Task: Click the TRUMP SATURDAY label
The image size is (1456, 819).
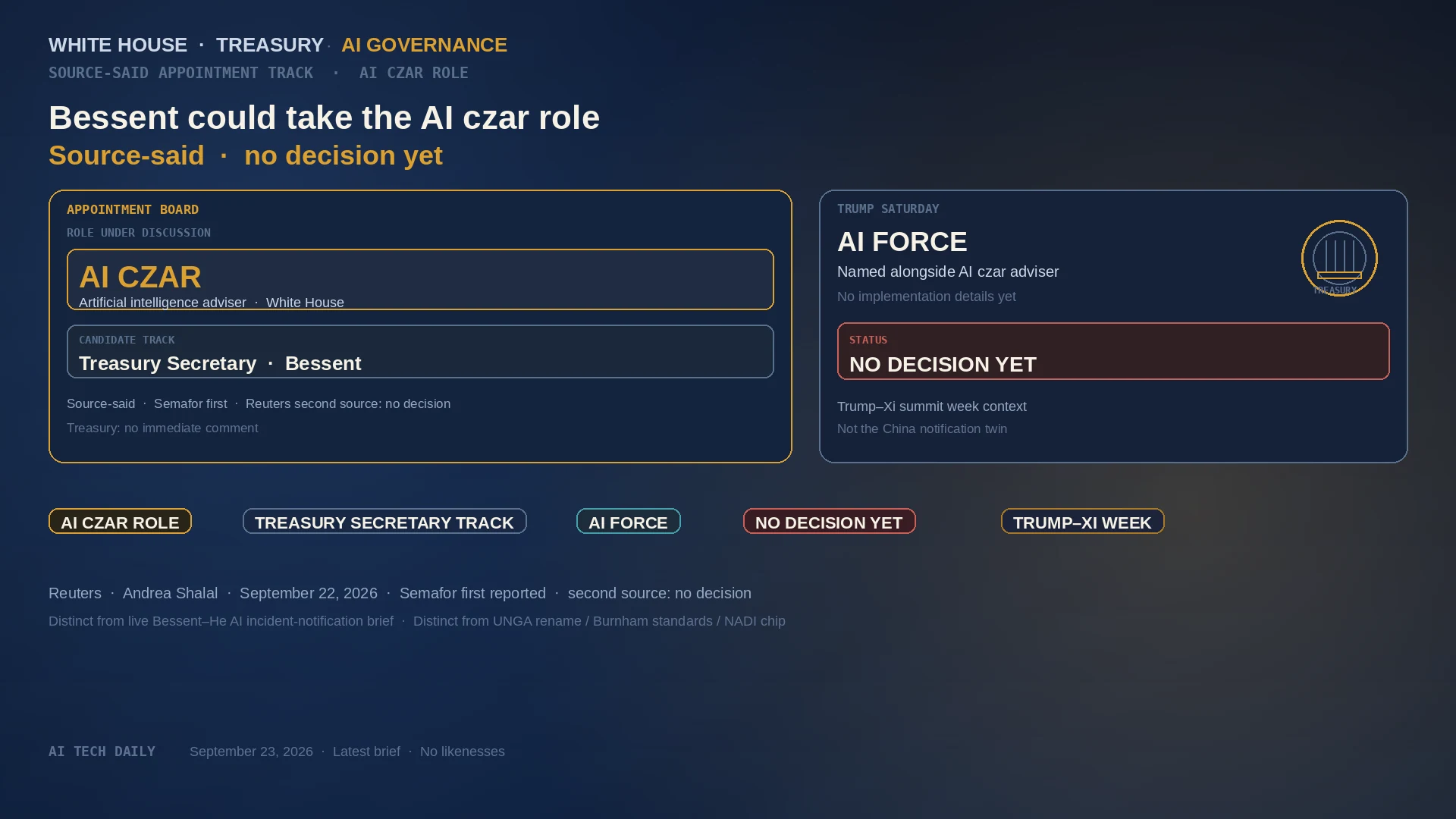Action: pos(888,209)
